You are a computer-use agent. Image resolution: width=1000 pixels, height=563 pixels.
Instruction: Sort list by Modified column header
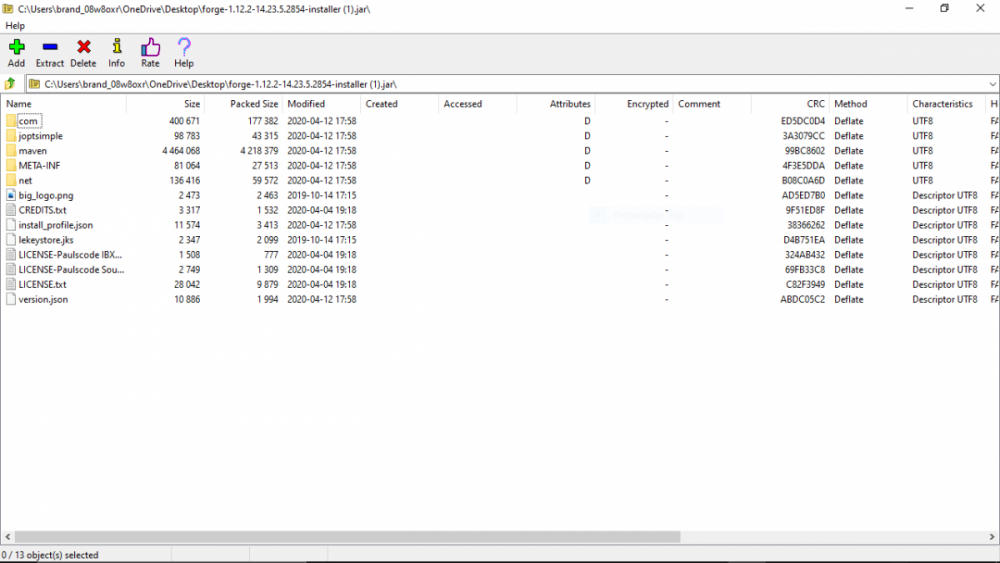[x=306, y=104]
